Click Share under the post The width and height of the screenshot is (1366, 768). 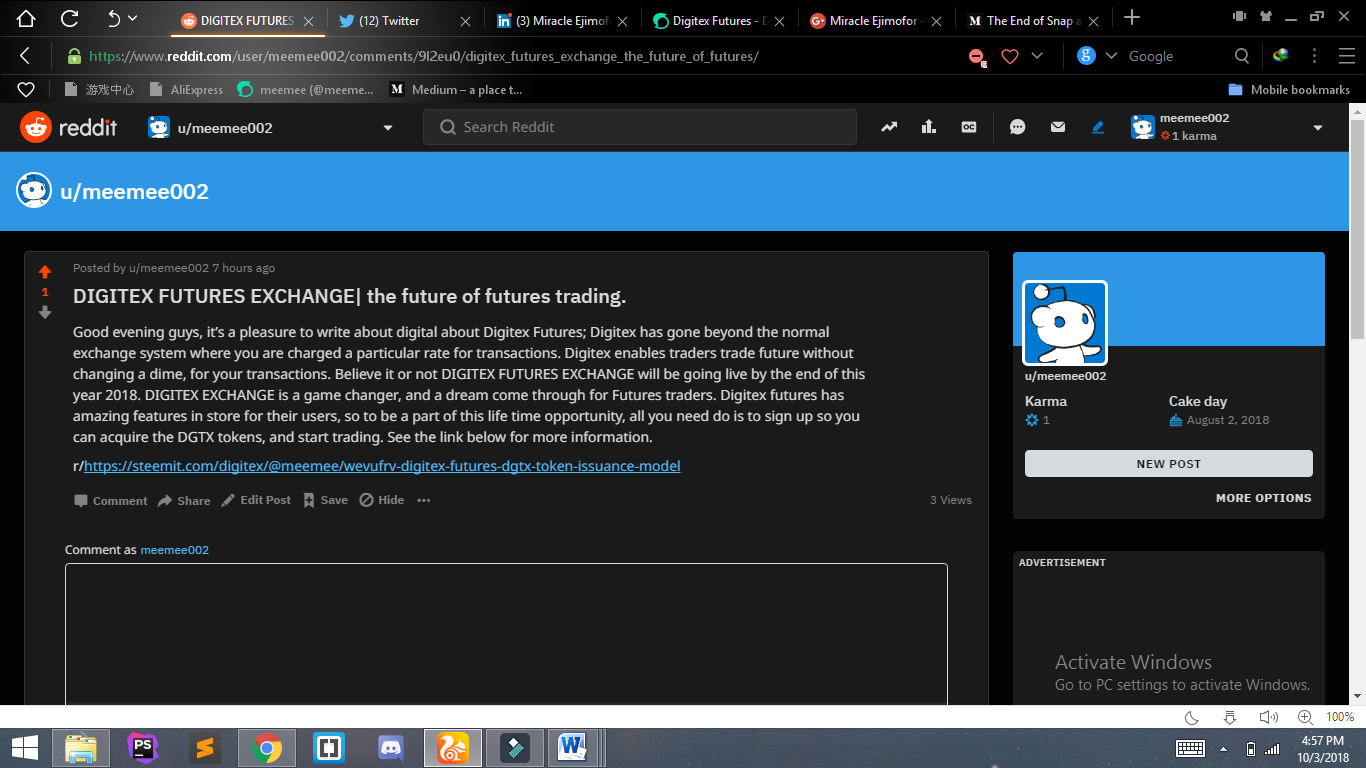[184, 501]
